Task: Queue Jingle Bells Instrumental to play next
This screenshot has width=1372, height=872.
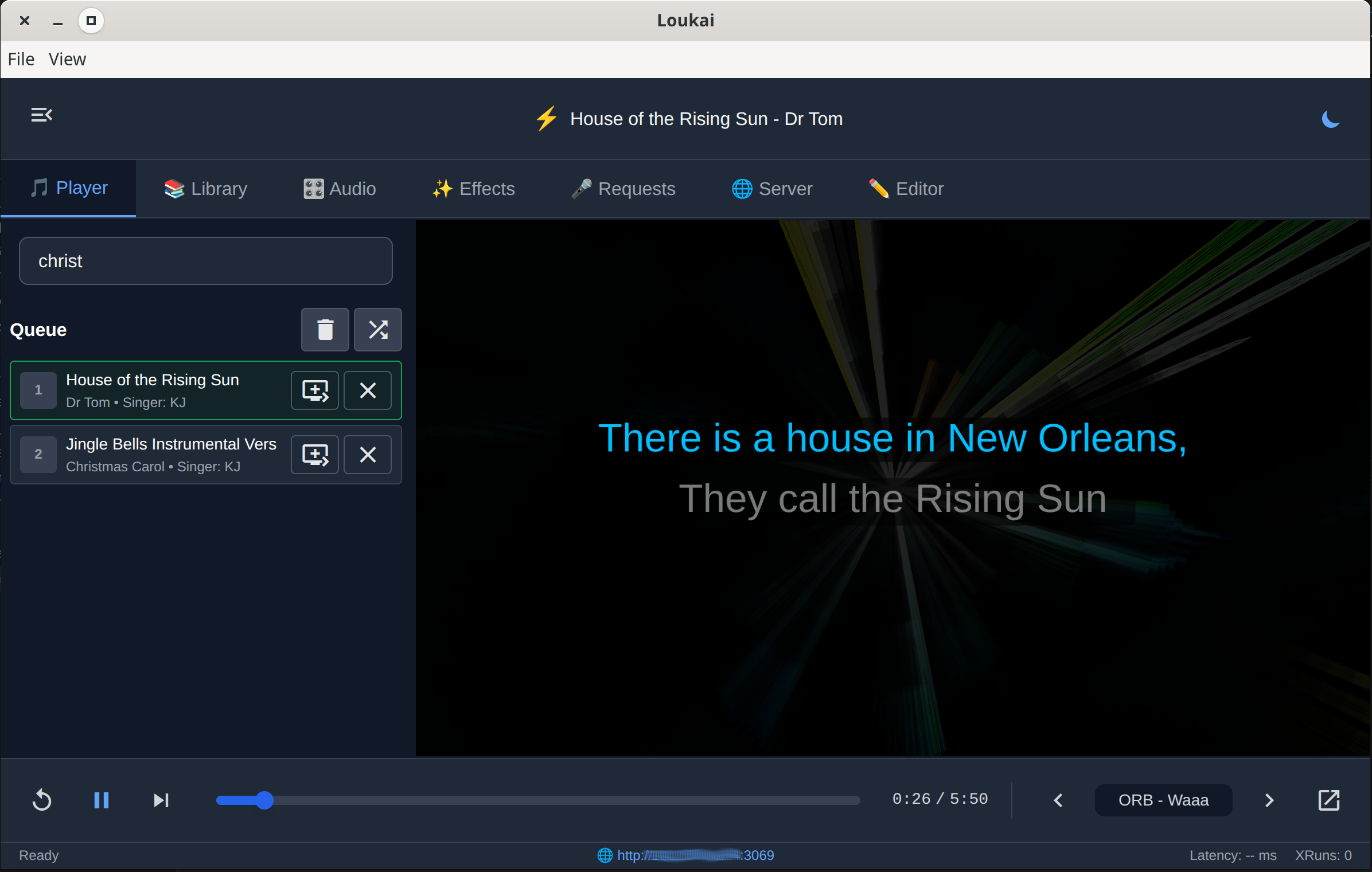Action: [x=314, y=455]
